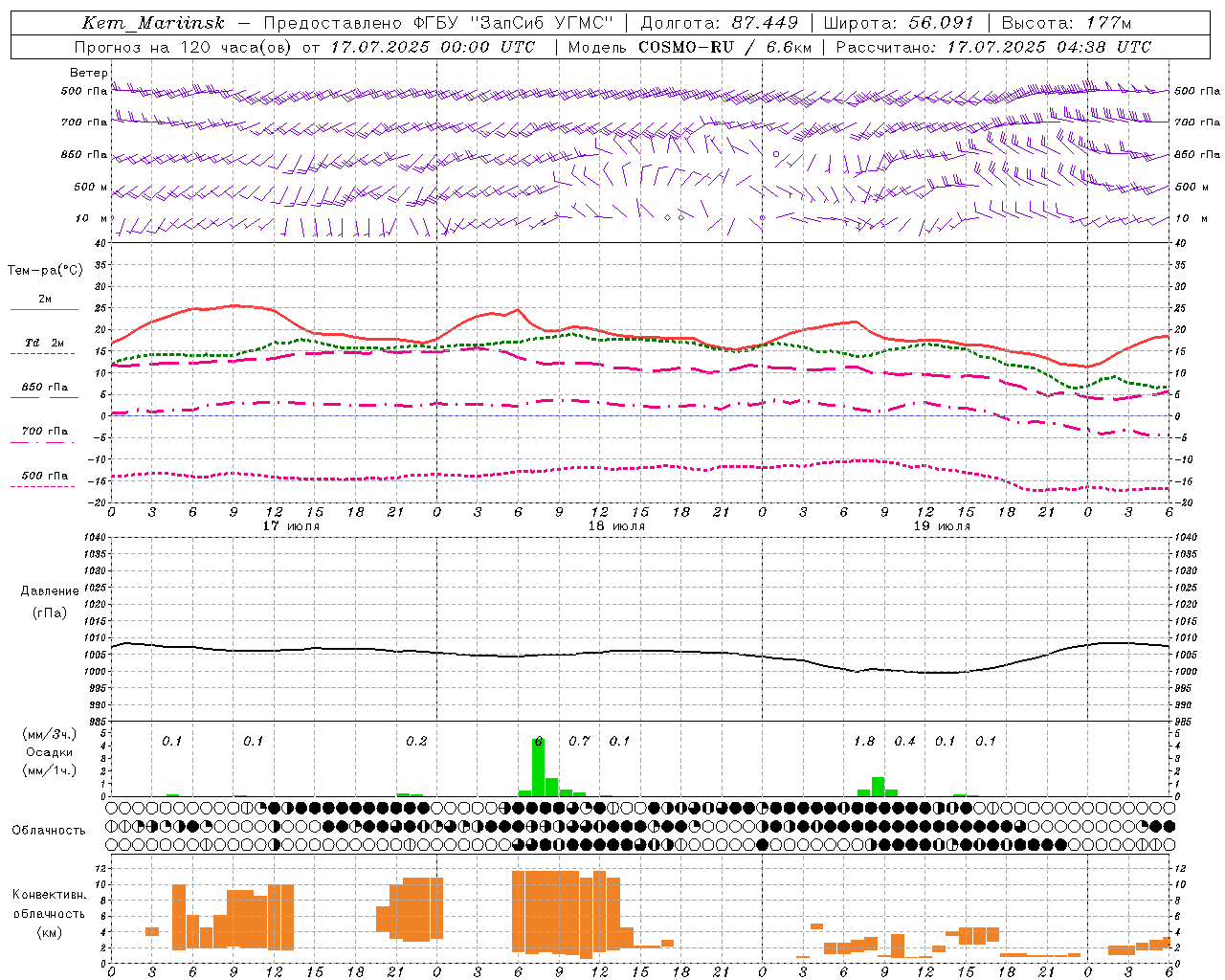
Task: Click the solid red 2м legend line
Action: point(44,309)
